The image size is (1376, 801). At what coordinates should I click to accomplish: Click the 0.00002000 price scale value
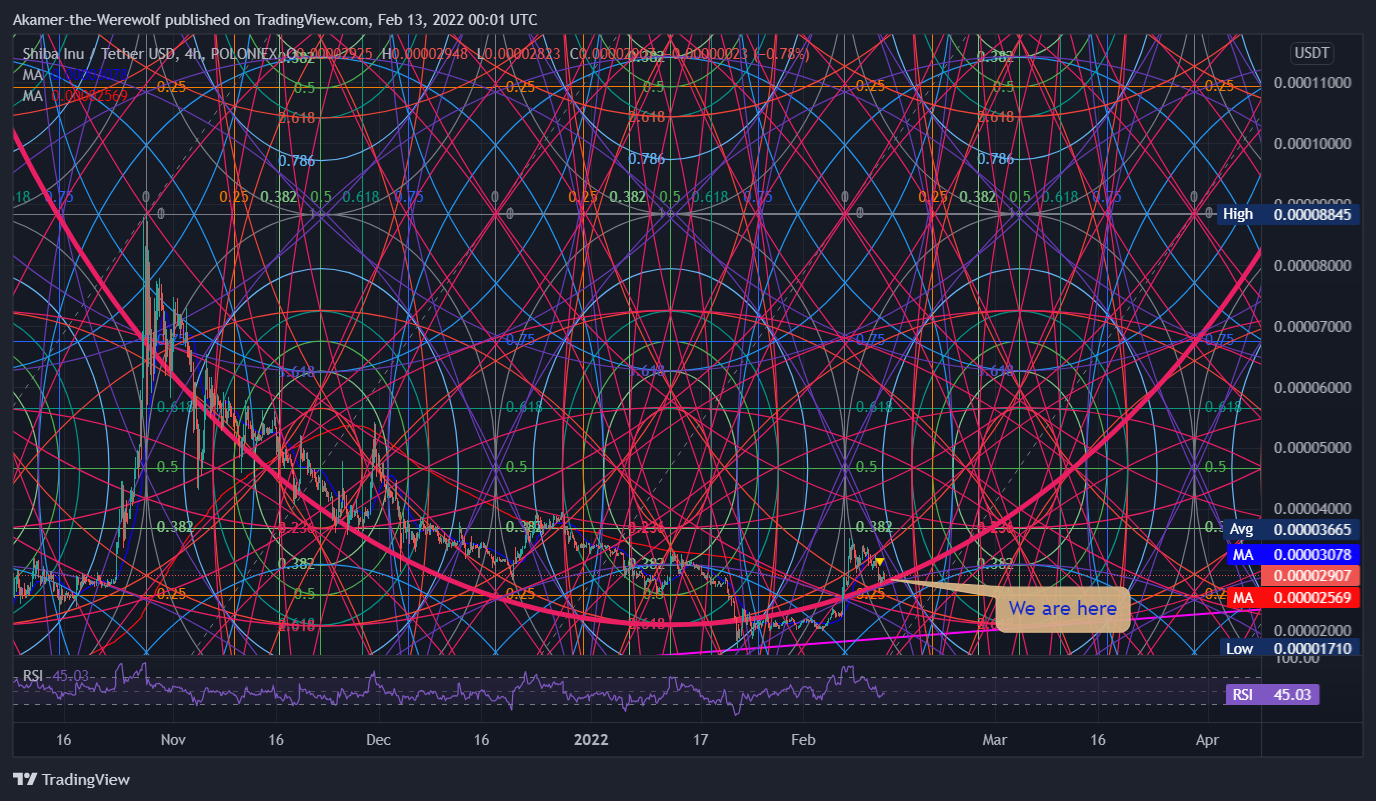pyautogui.click(x=1312, y=631)
